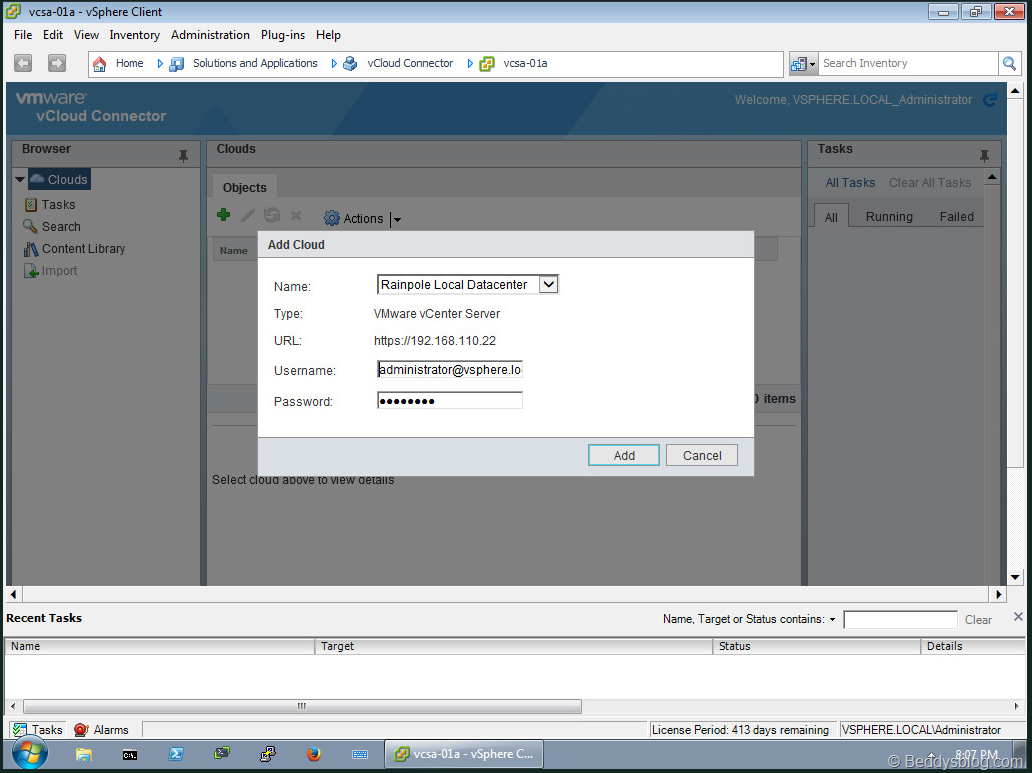Select the Failed tasks tab
1032x773 pixels.
(956, 217)
